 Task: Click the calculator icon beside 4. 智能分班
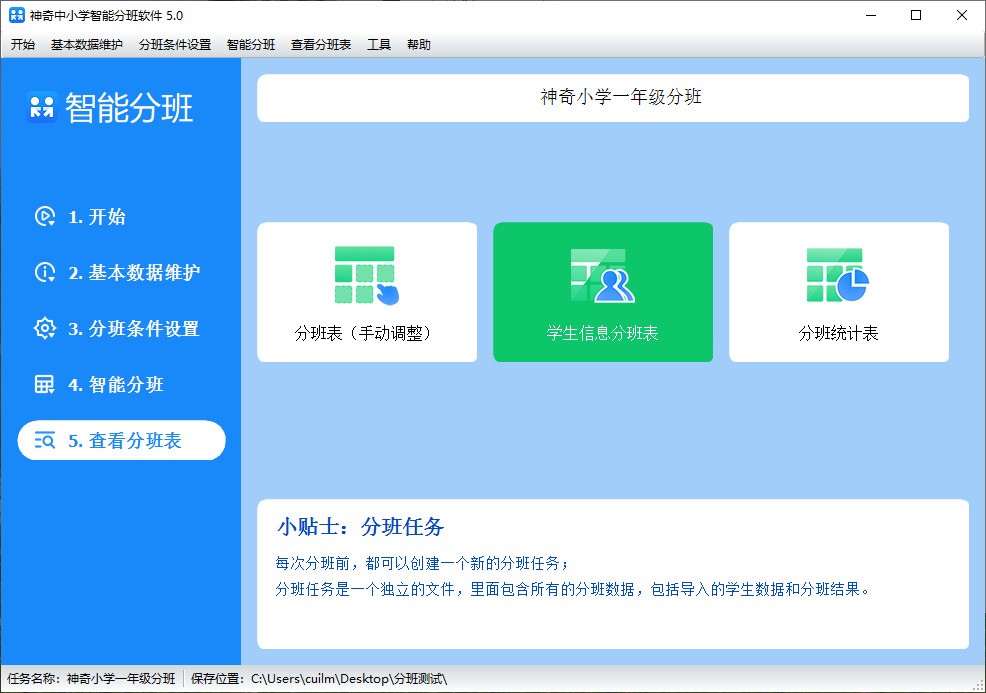click(45, 384)
